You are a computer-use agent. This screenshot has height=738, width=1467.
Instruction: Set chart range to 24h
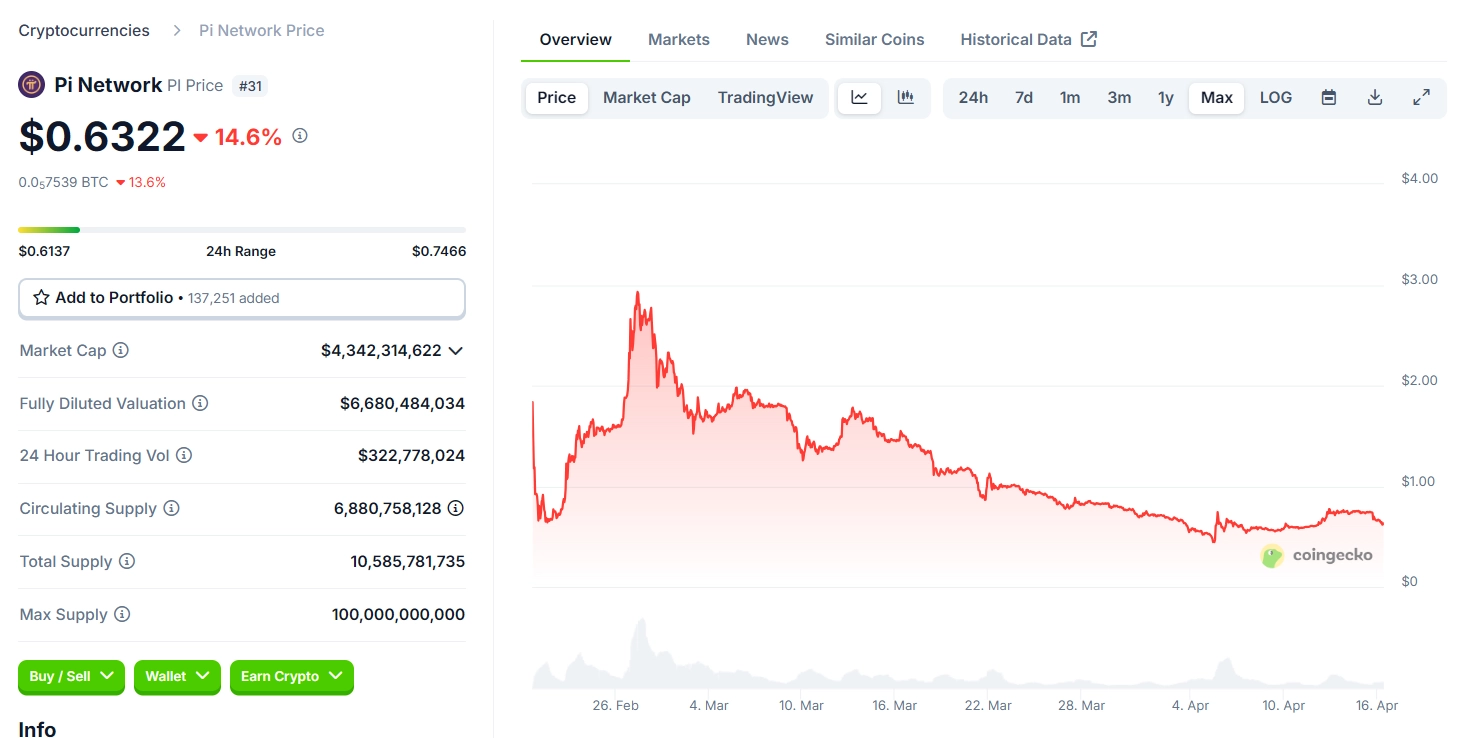tap(973, 98)
